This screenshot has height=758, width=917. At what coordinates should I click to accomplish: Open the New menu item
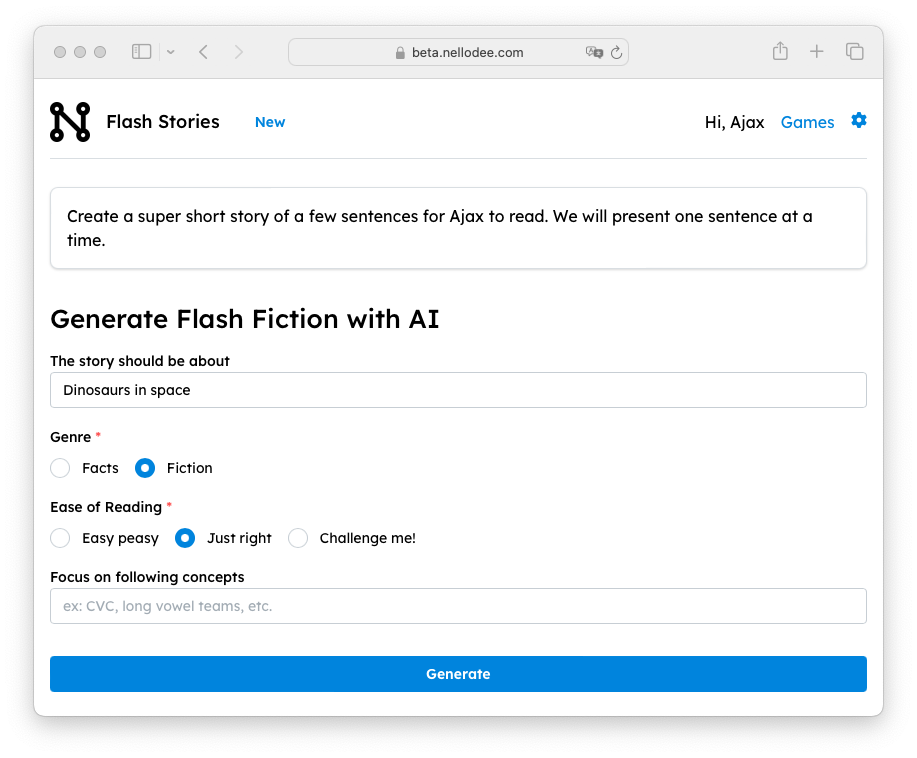pos(270,122)
